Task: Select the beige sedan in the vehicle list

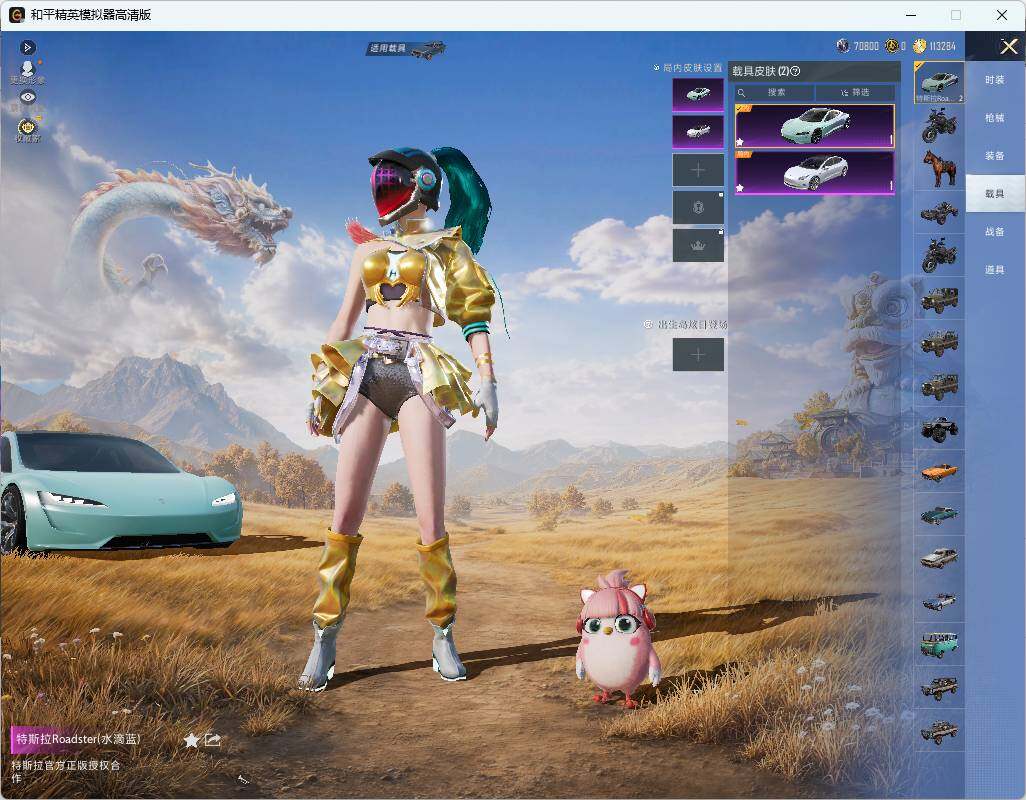Action: point(939,558)
